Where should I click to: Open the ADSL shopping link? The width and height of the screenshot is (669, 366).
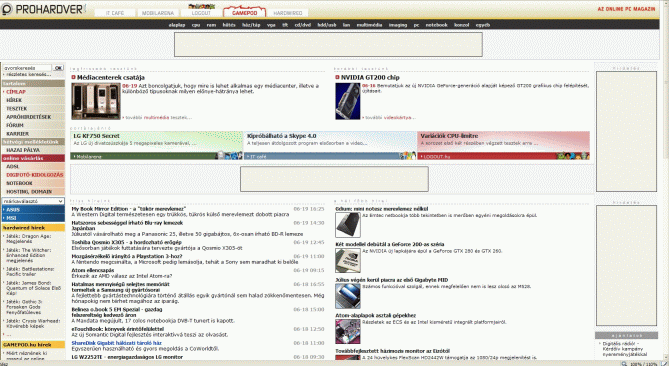coord(13,167)
